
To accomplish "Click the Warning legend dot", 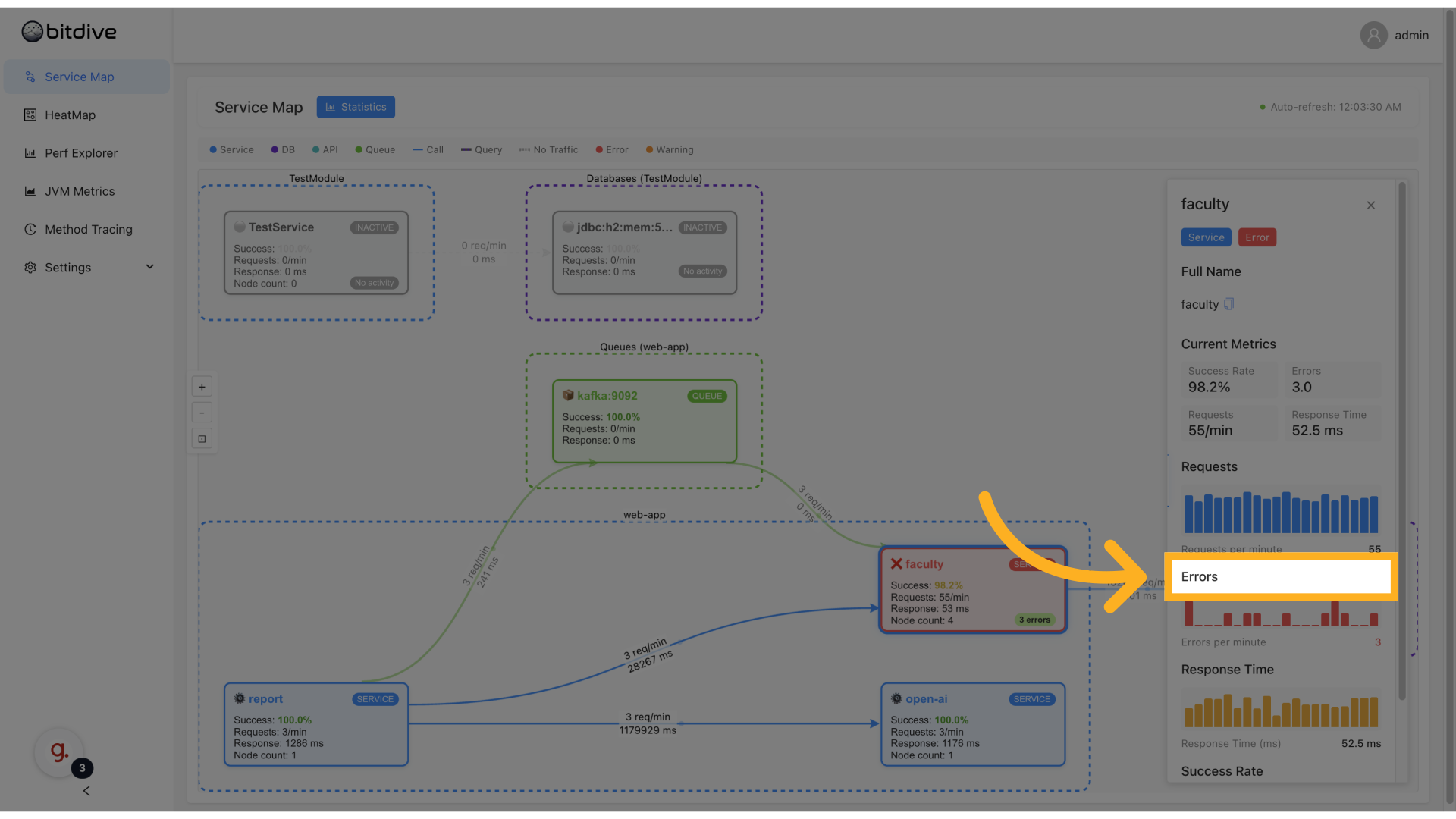I will click(x=649, y=150).
